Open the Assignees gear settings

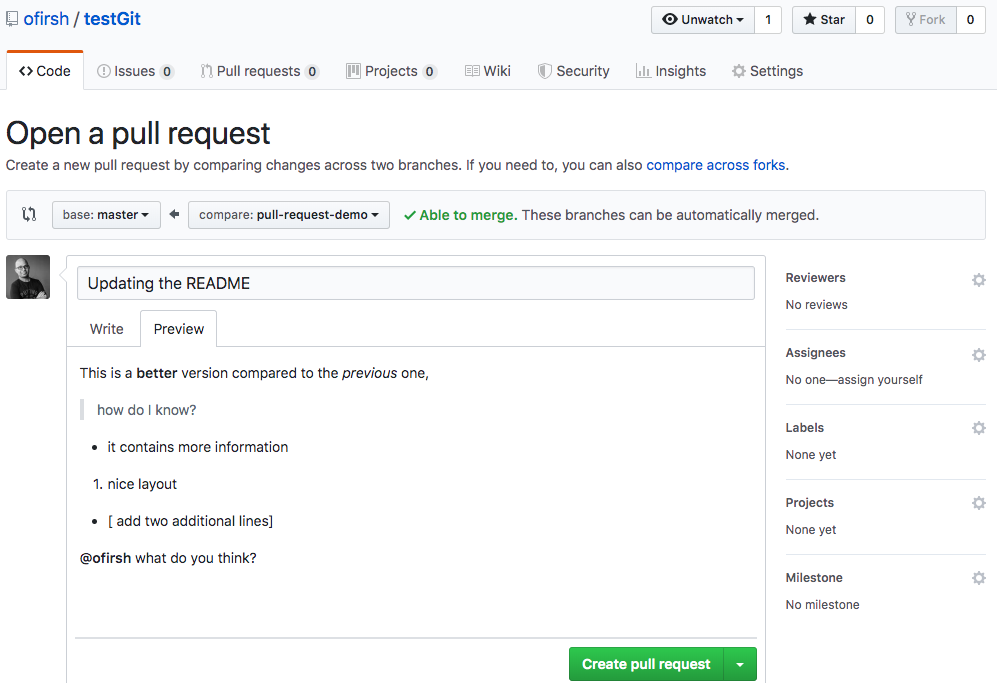978,355
